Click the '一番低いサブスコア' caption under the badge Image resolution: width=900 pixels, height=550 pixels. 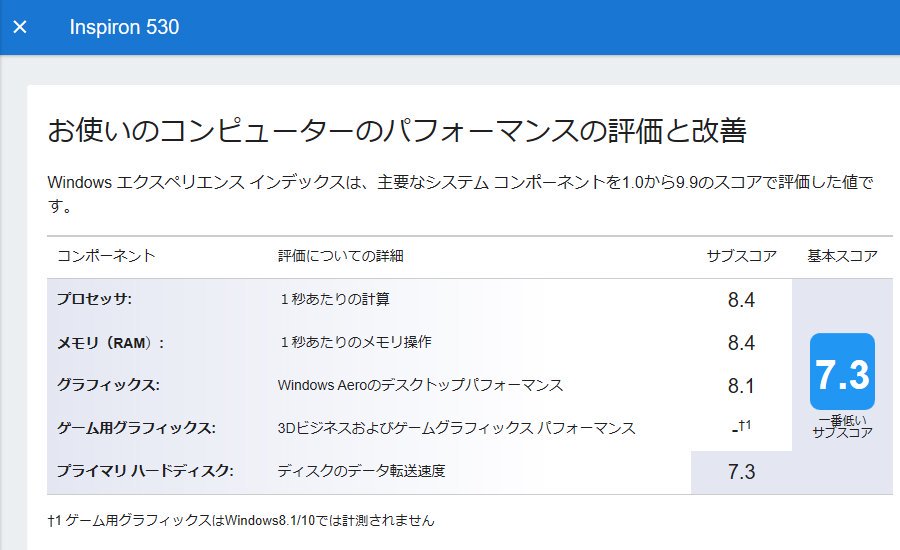(x=842, y=427)
